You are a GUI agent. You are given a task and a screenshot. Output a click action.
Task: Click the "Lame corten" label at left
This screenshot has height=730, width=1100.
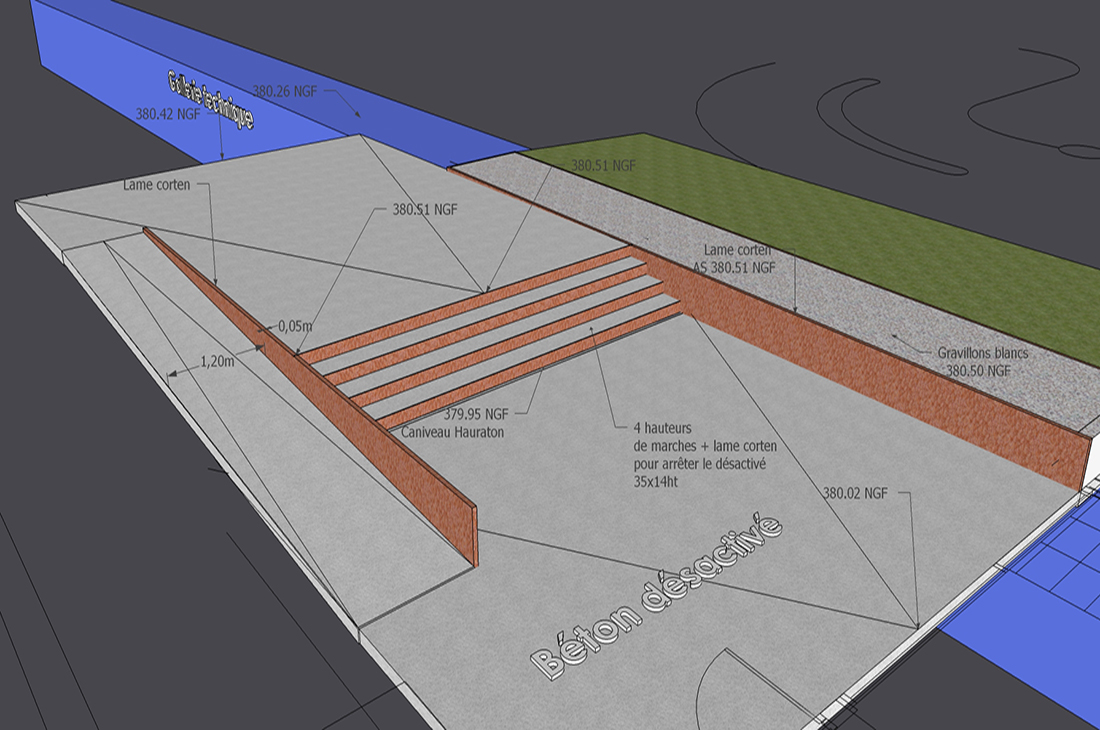pos(157,185)
